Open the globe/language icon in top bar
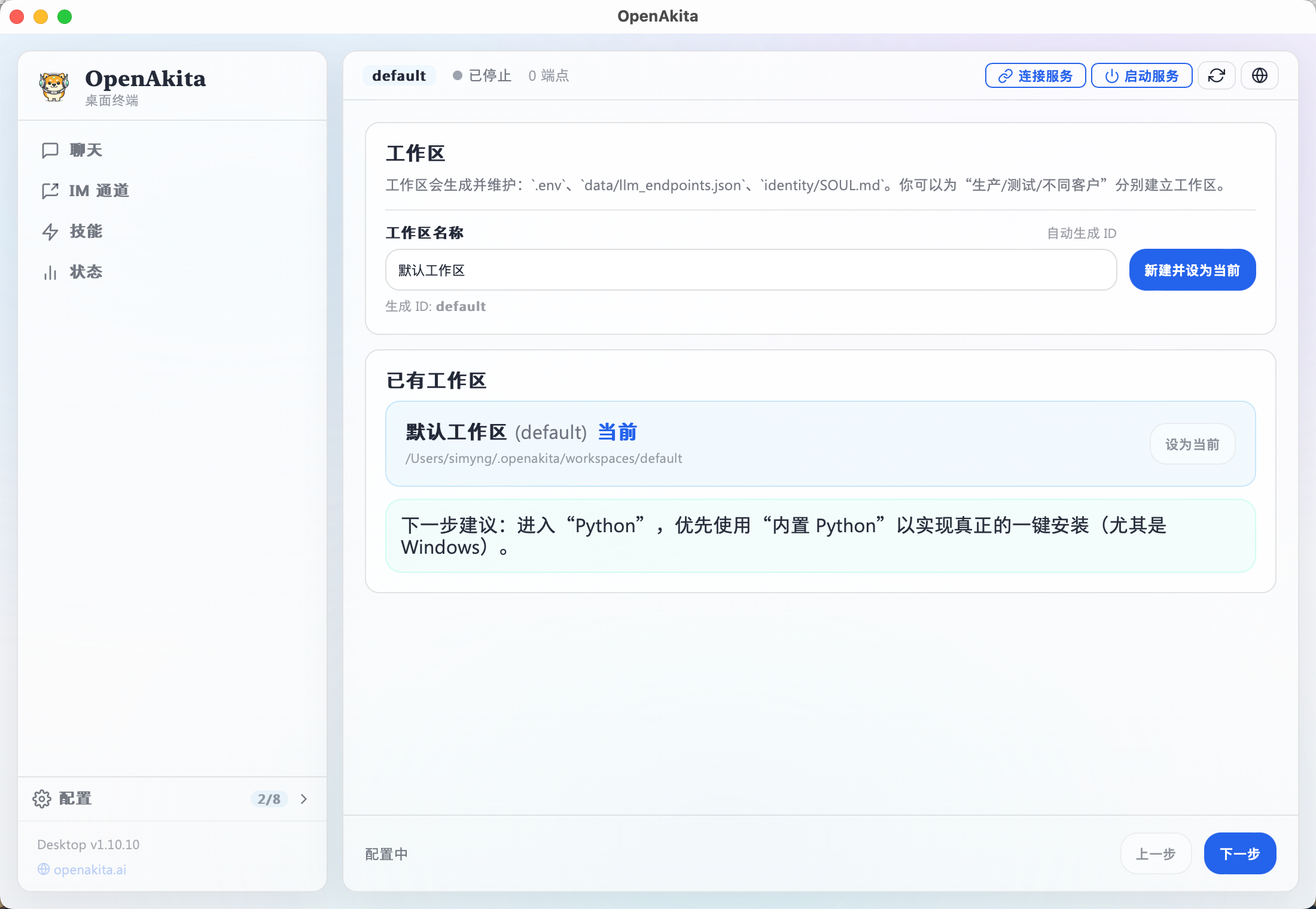Viewport: 1316px width, 909px height. pyautogui.click(x=1259, y=75)
